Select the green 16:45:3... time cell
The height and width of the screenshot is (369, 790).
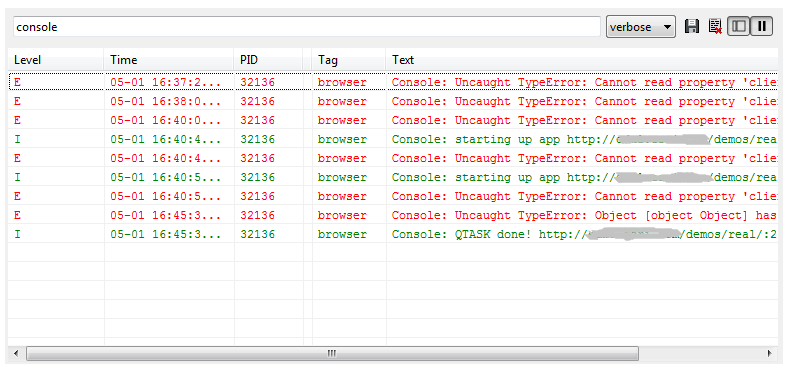coord(166,234)
